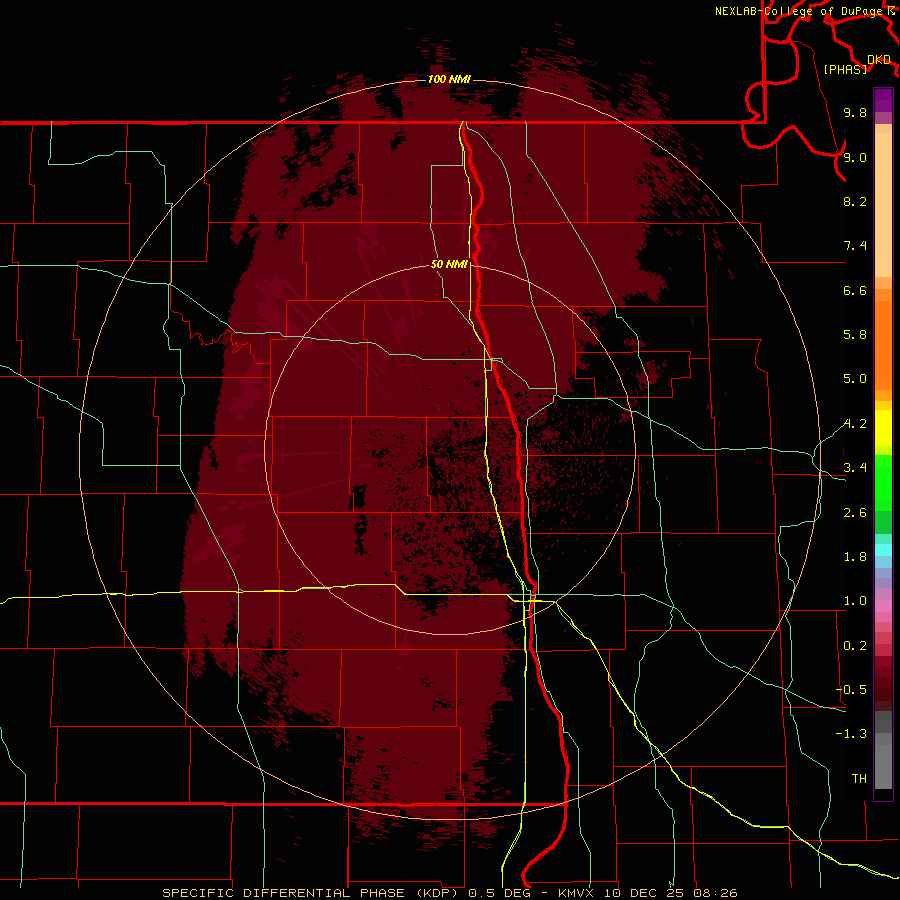Pick the bright green segment of color bar
The height and width of the screenshot is (900, 900).
click(883, 483)
